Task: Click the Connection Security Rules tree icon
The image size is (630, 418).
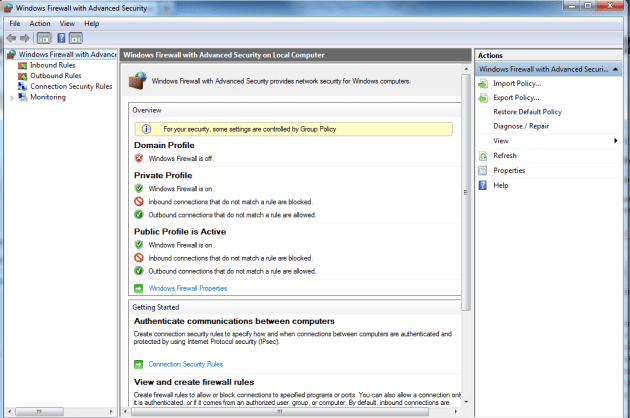Action: (x=22, y=86)
